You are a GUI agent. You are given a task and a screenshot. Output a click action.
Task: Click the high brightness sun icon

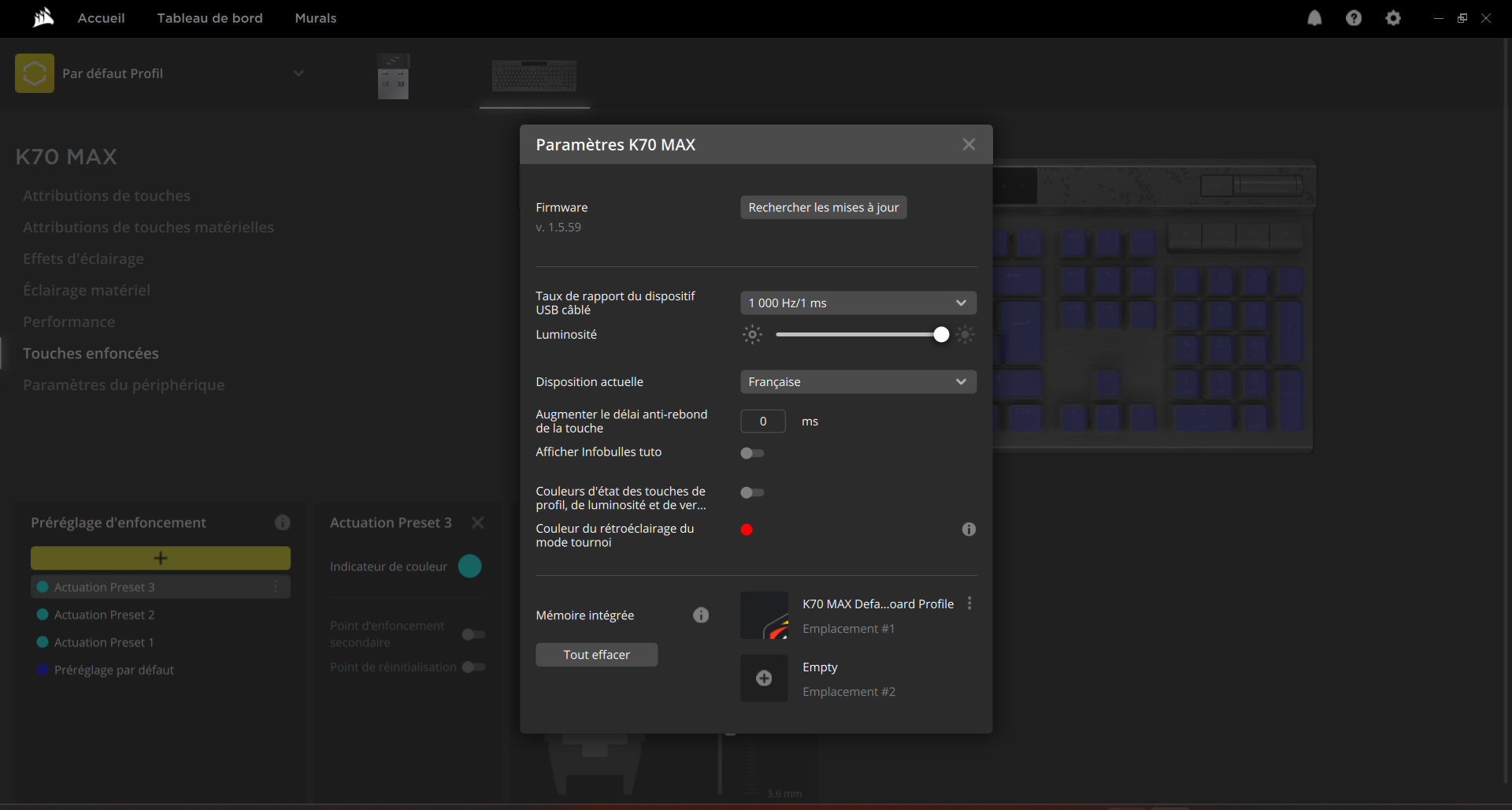(x=965, y=335)
